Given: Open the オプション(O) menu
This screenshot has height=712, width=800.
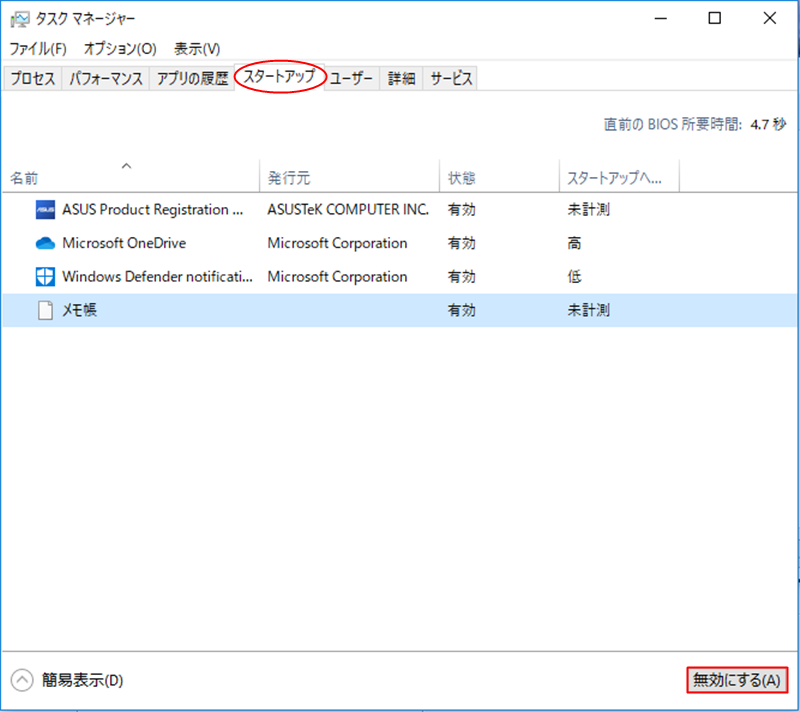Looking at the screenshot, I should (120, 49).
